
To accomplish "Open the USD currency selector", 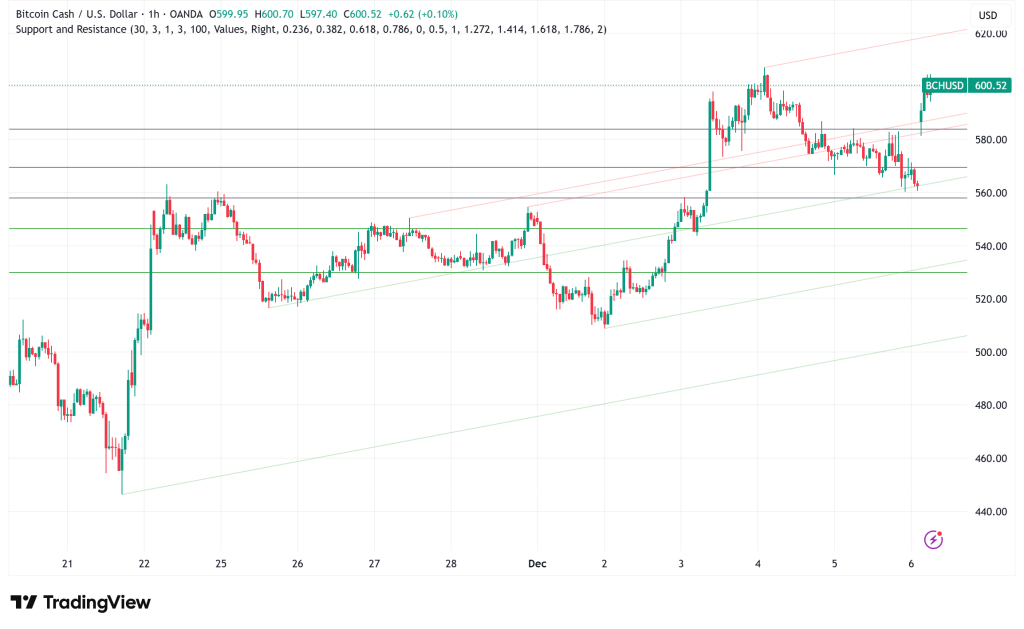I will [x=988, y=15].
